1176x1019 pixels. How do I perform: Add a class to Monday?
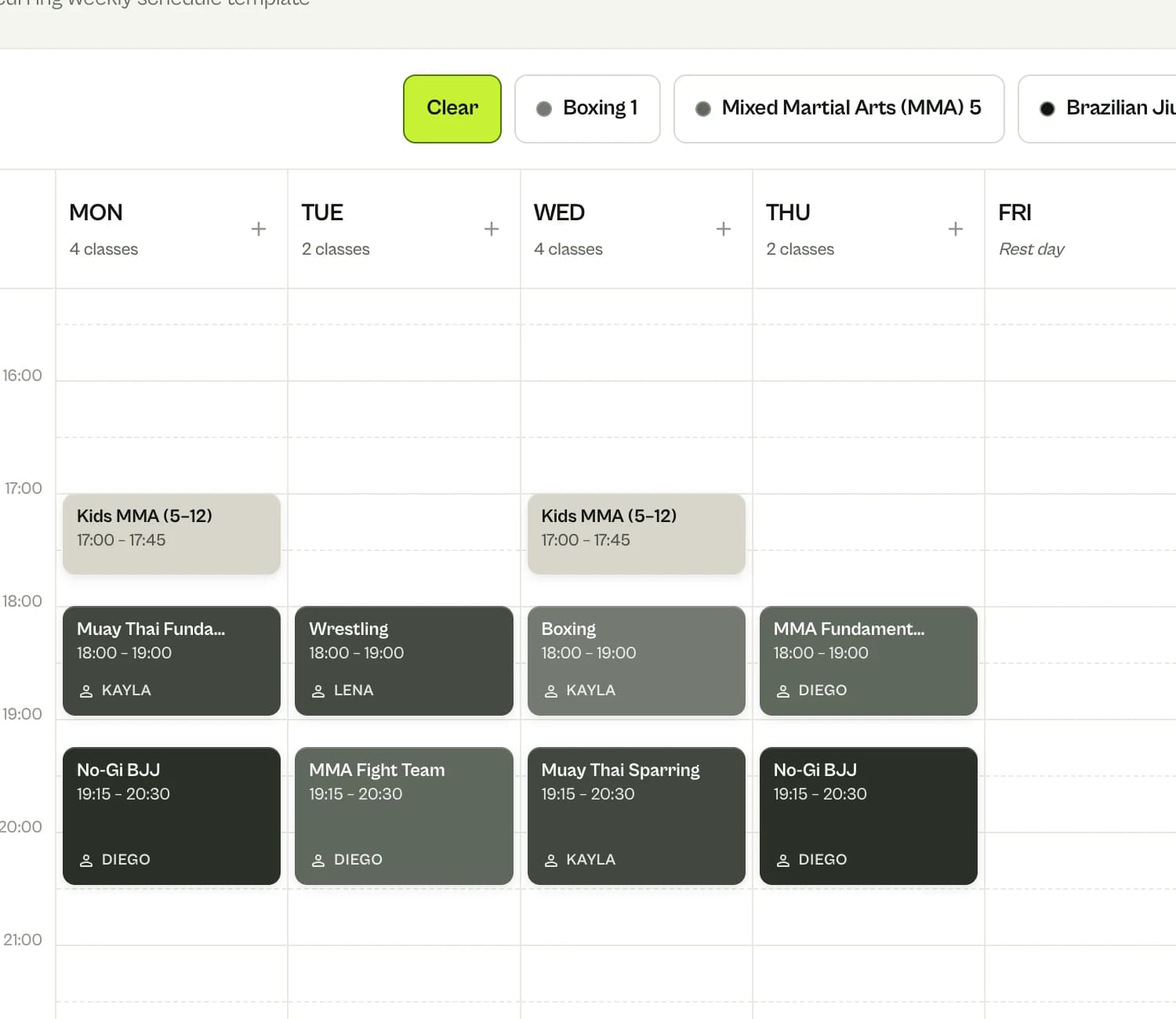(x=259, y=229)
